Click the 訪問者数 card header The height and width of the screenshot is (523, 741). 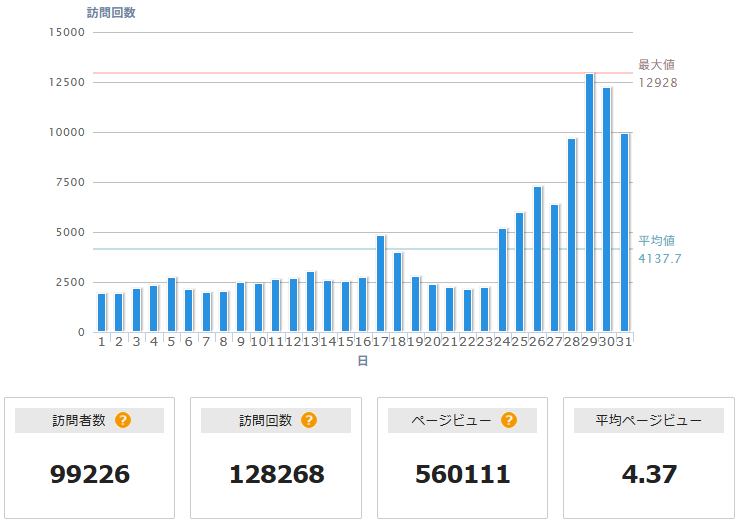click(x=90, y=421)
